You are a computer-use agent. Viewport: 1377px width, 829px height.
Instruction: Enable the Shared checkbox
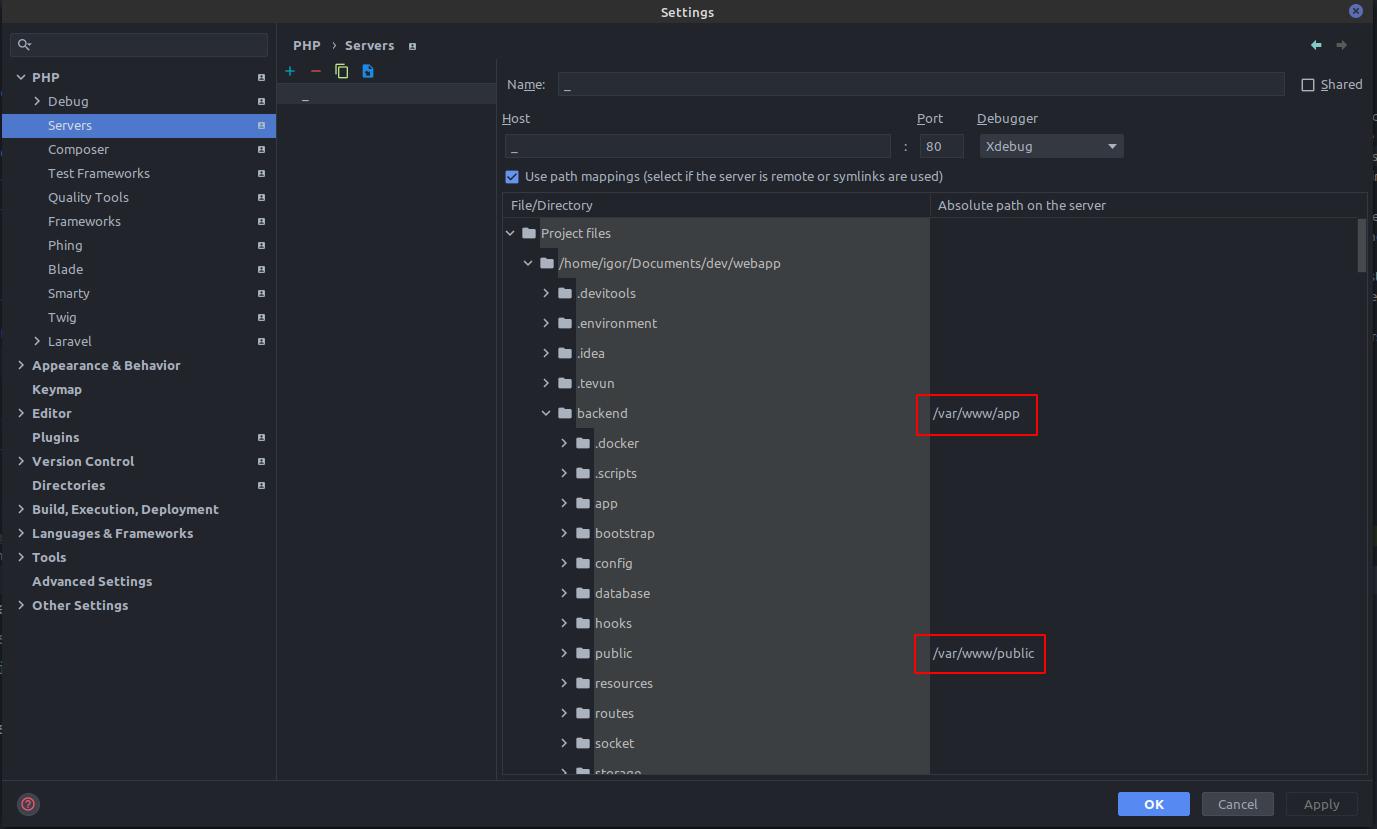click(1308, 85)
